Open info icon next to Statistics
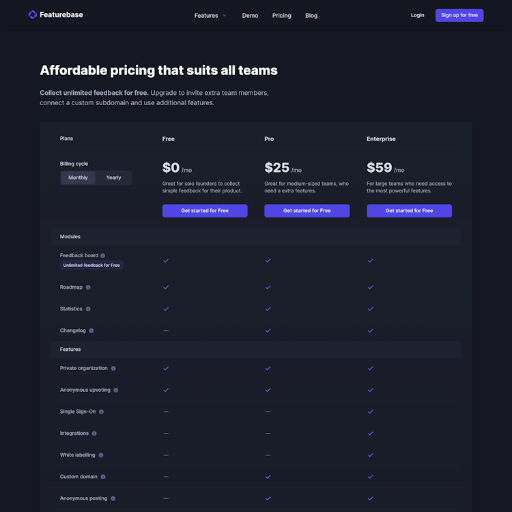The height and width of the screenshot is (512, 512). pyautogui.click(x=88, y=309)
